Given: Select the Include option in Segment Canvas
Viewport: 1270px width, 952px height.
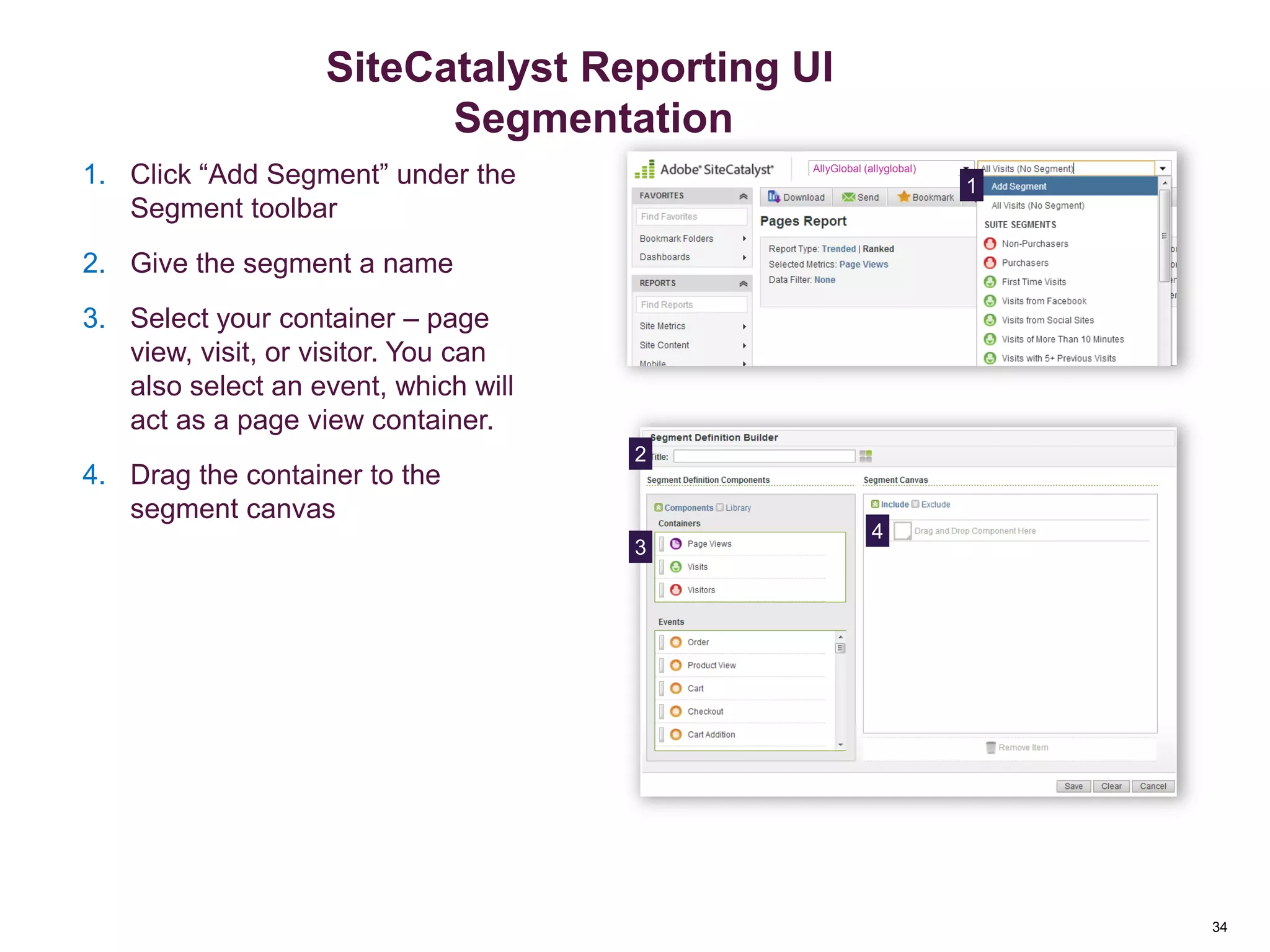Looking at the screenshot, I should pos(875,504).
